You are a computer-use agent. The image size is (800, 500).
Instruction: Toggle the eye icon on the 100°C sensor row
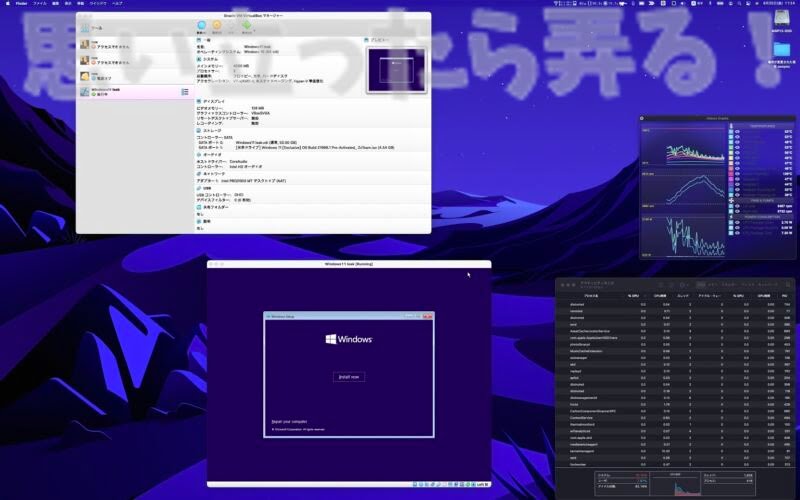click(x=737, y=174)
